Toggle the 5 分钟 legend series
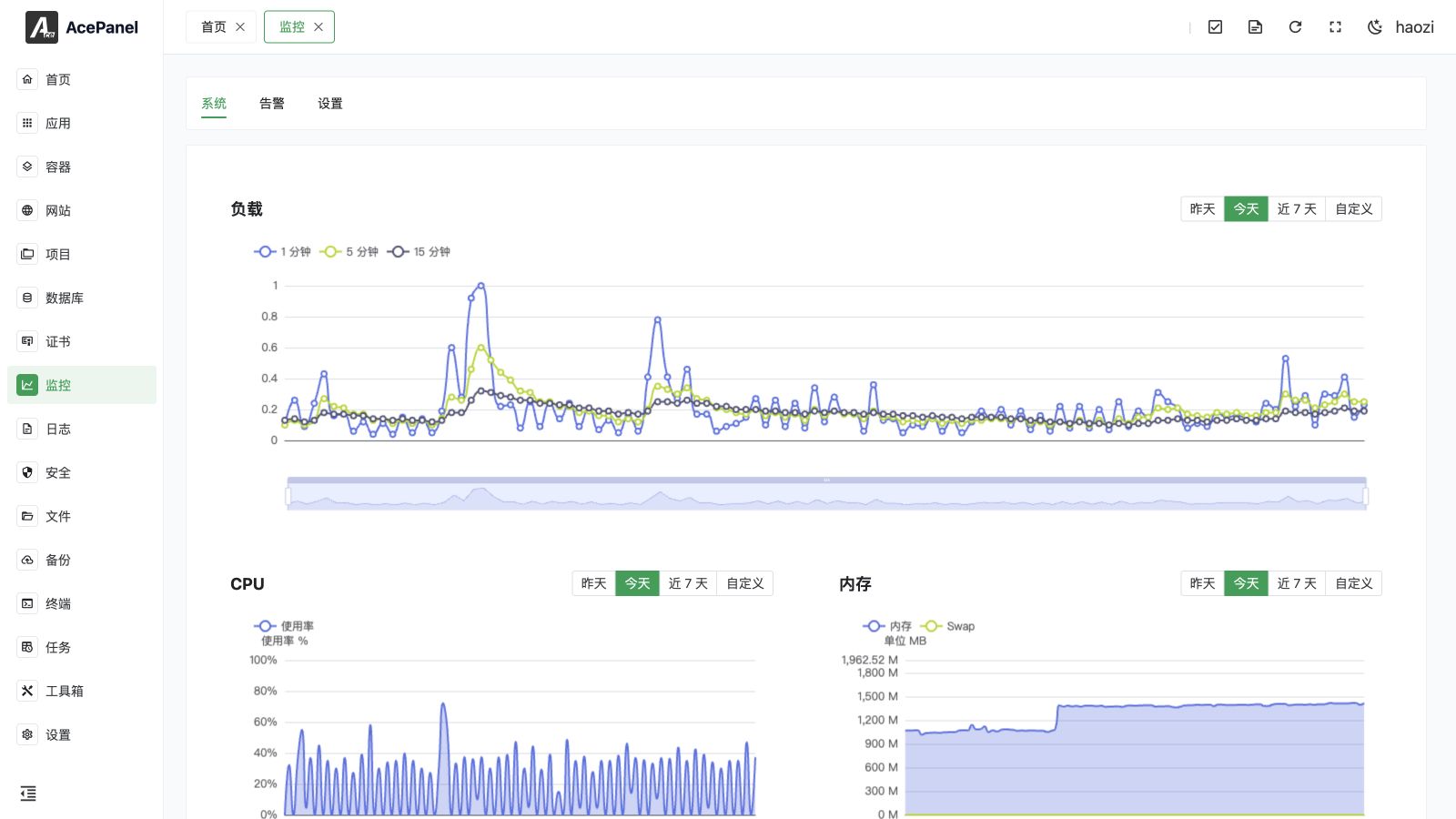Image resolution: width=1456 pixels, height=819 pixels. [x=349, y=252]
